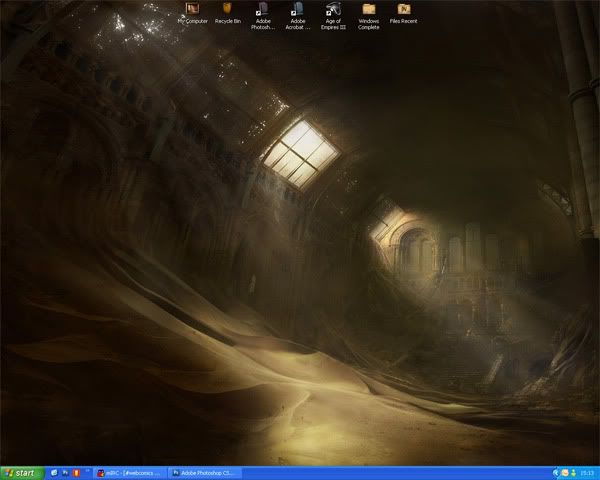
Task: Click the Age of Empires III shortcut
Action: [x=333, y=10]
